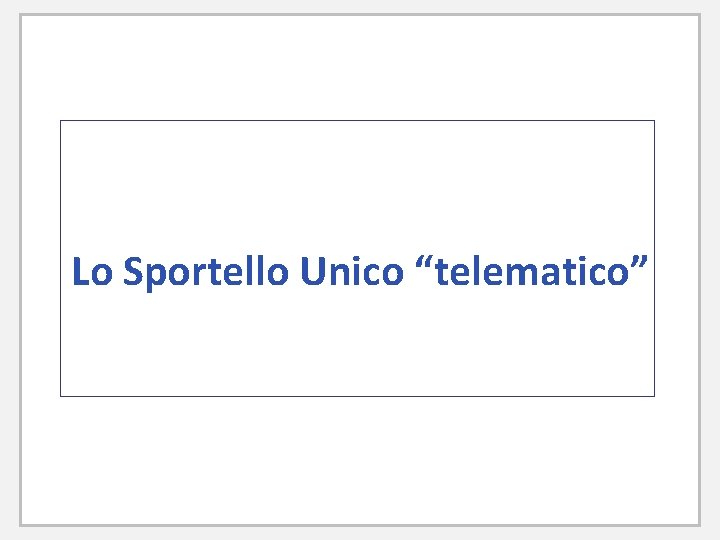Click the white slide area below the text box

(357, 458)
